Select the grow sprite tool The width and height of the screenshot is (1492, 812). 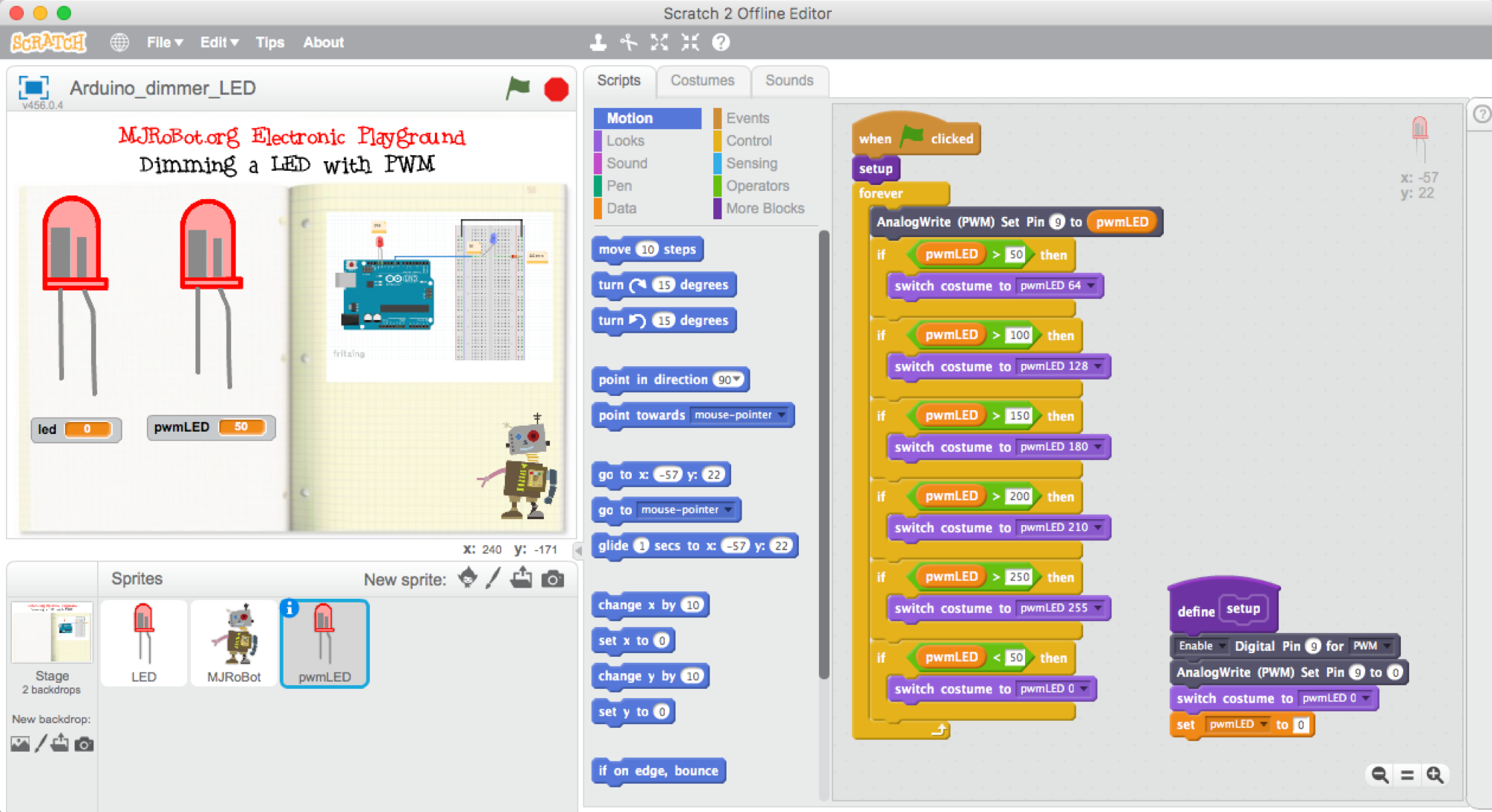(x=659, y=43)
